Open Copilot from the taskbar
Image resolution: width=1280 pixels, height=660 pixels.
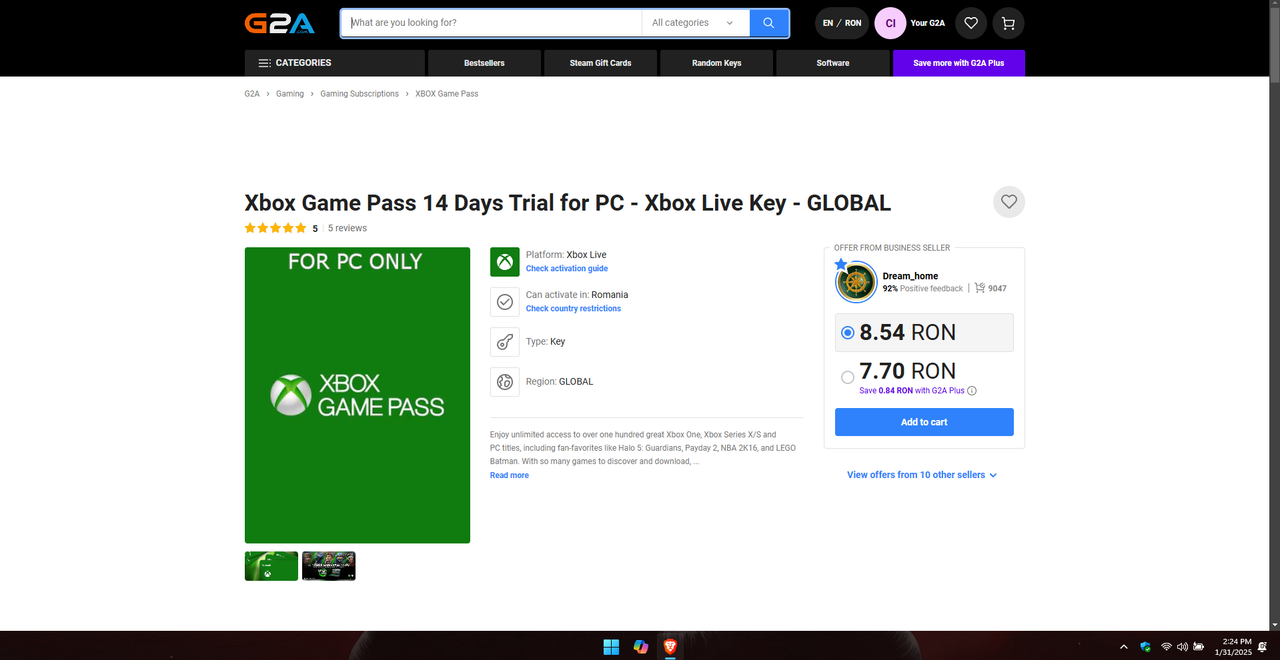(641, 647)
